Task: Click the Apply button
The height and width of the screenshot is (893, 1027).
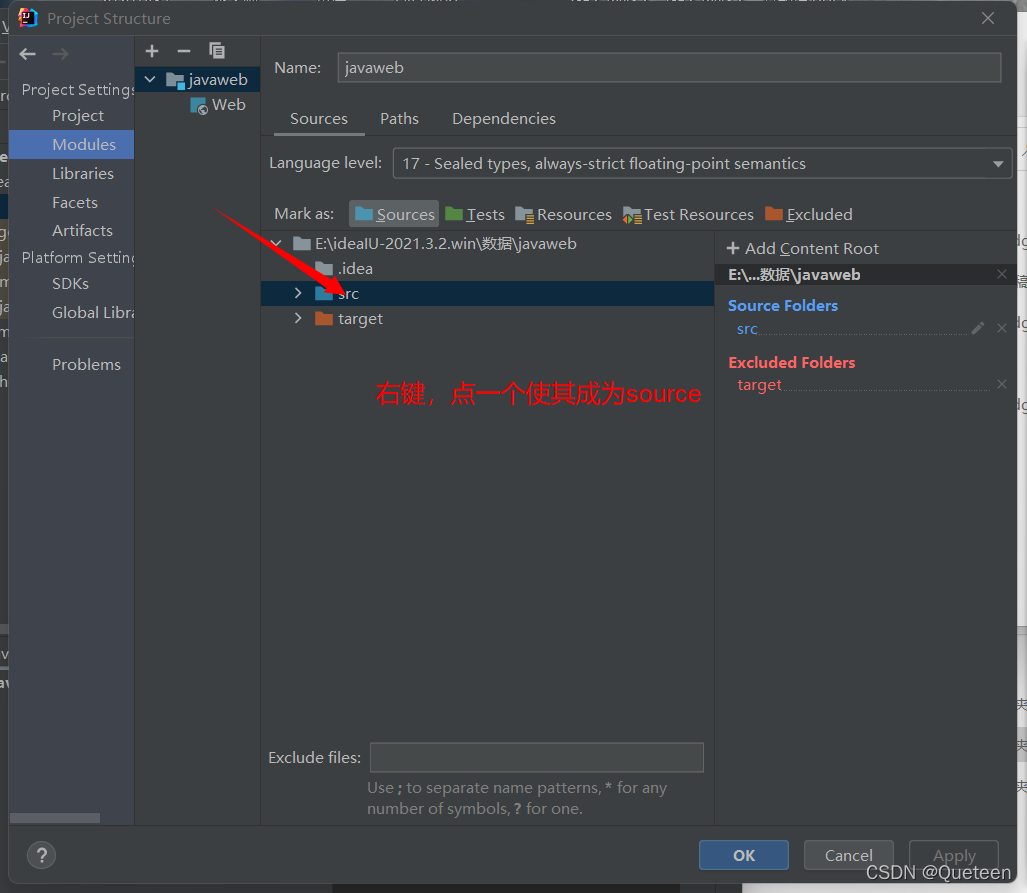Action: pos(954,855)
